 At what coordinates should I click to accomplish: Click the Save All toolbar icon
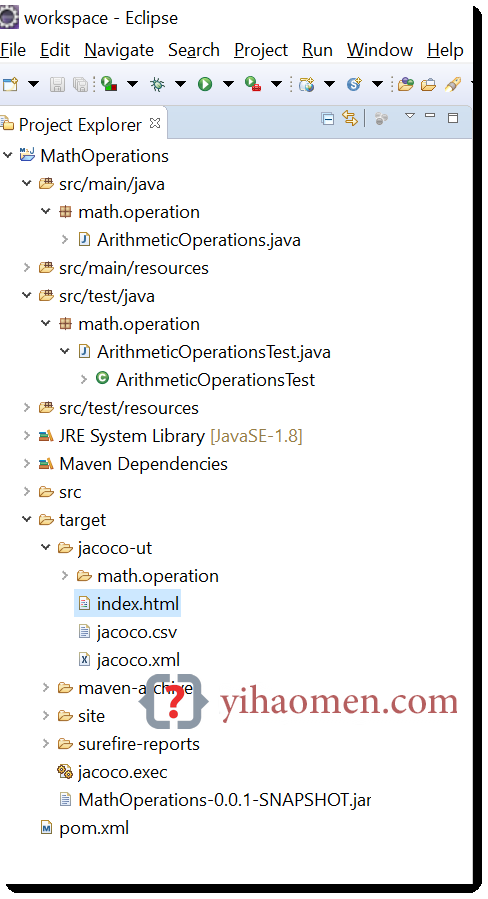[x=81, y=85]
